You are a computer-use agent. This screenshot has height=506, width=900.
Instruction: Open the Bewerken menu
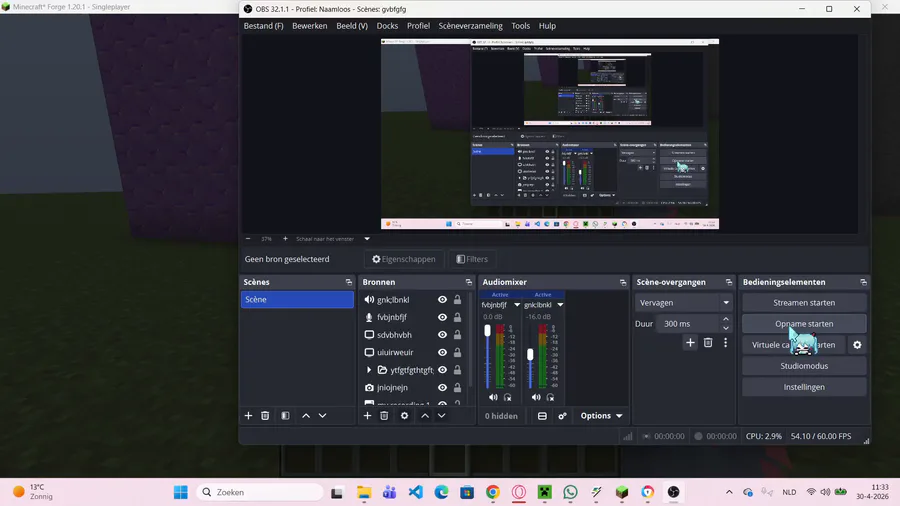tap(309, 26)
